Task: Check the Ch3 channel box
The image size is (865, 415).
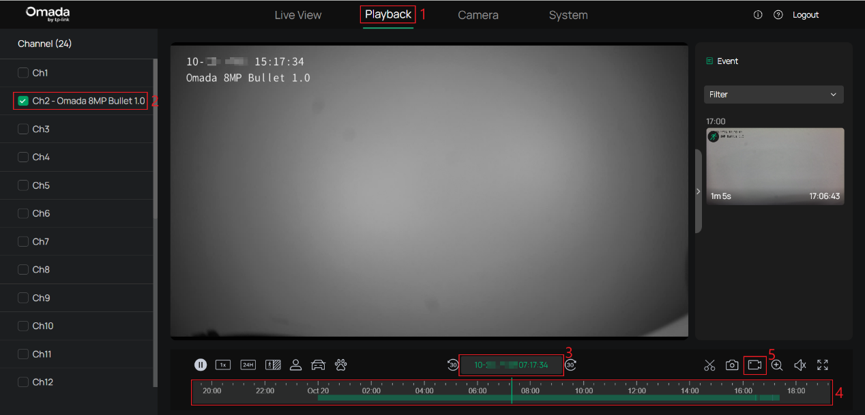Action: [23, 129]
